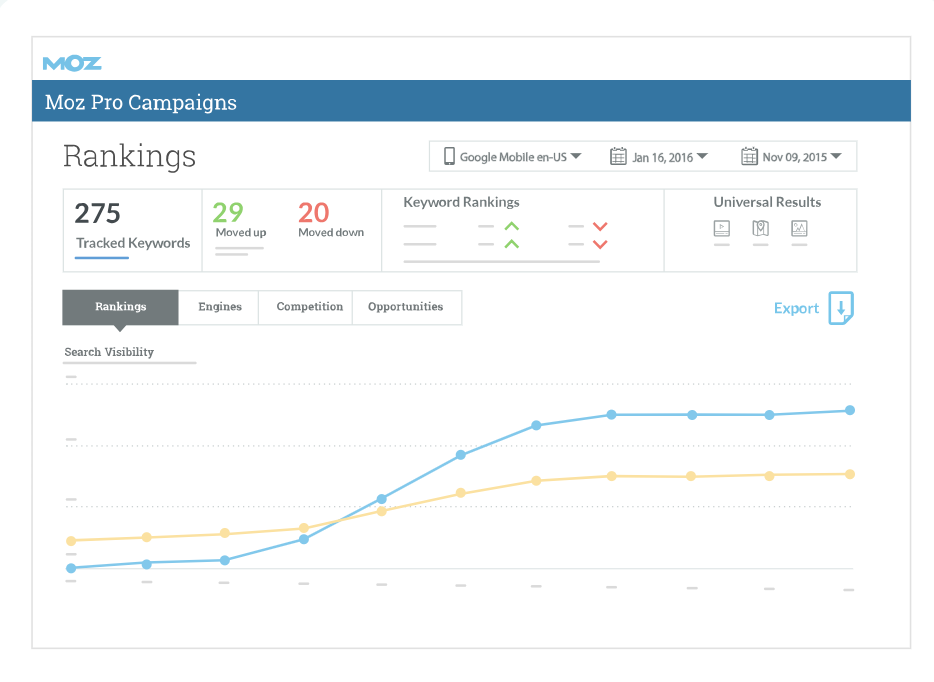The width and height of the screenshot is (934, 682).
Task: Click the last blue data point on the chart
Action: [x=850, y=410]
